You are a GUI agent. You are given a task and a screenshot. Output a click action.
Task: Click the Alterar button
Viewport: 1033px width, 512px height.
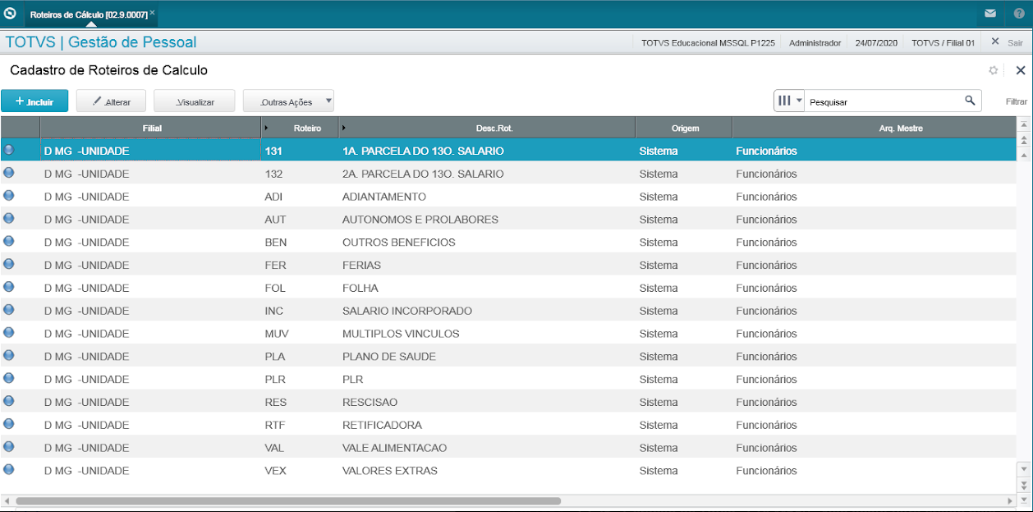111,101
